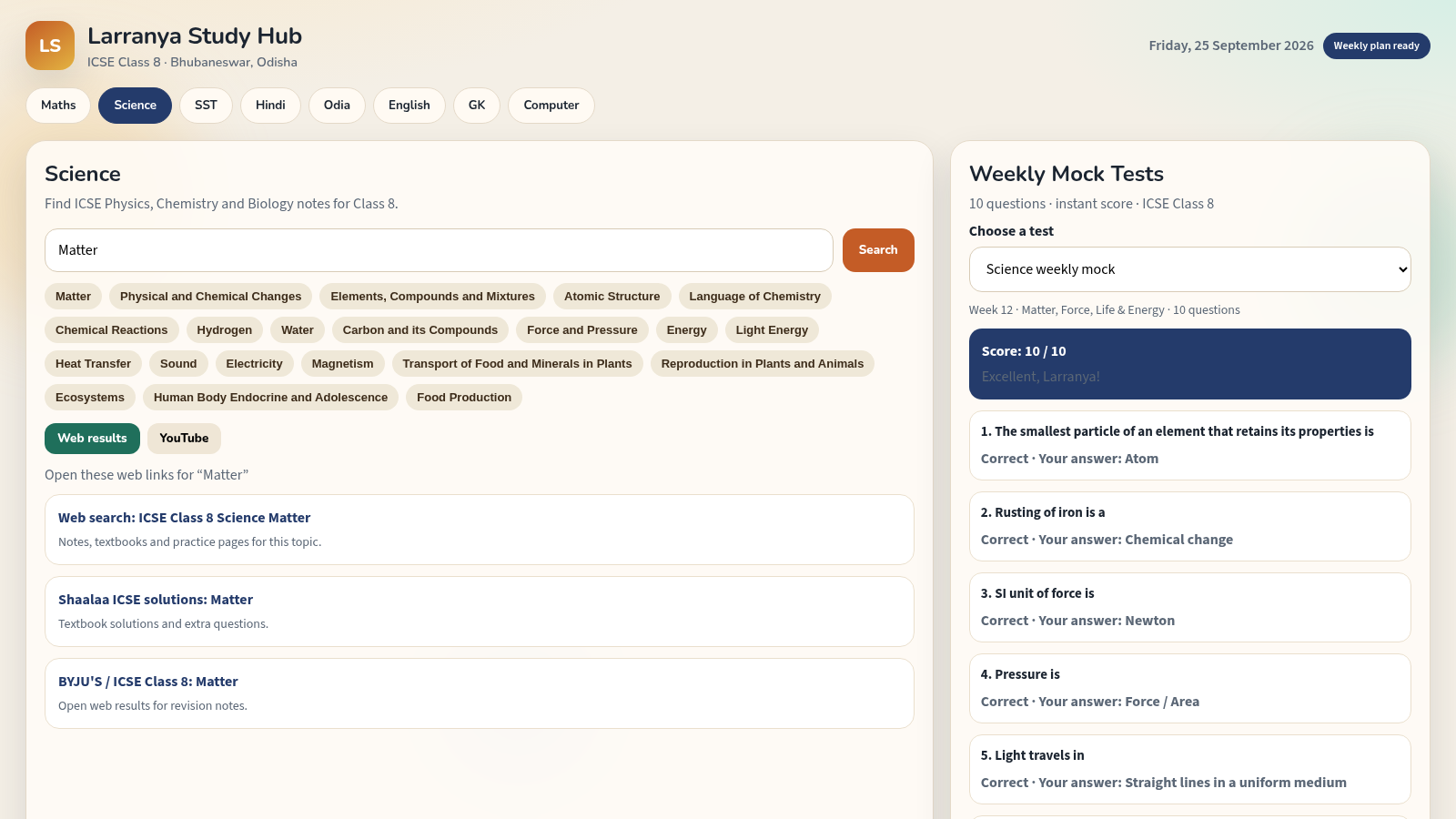Pick Transport of Food and Minerals chip
Viewport: 1456px width, 819px height.
517,364
